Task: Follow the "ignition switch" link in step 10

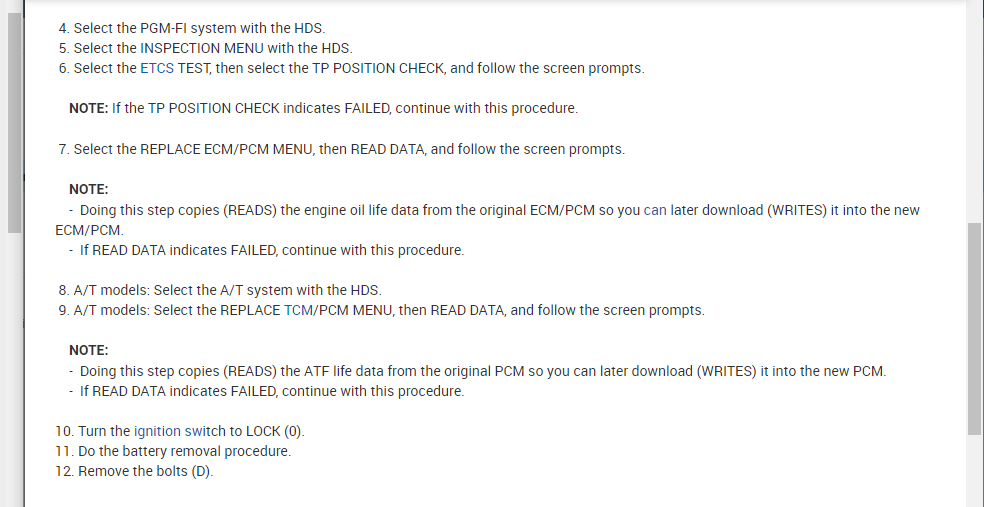Action: (171, 431)
